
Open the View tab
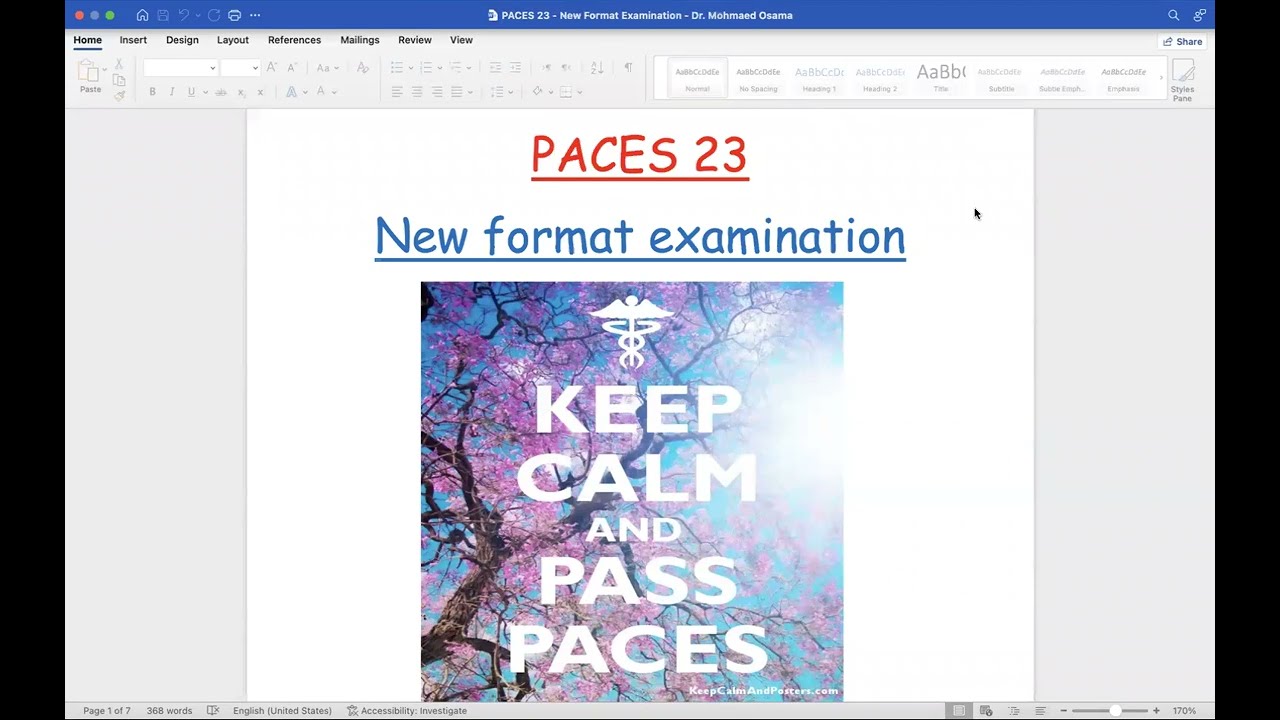461,40
